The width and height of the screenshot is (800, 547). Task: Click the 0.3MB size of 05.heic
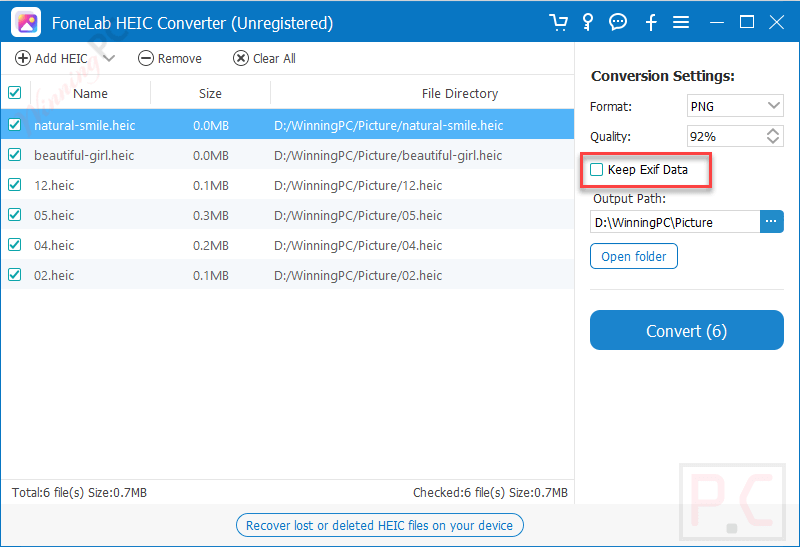211,216
